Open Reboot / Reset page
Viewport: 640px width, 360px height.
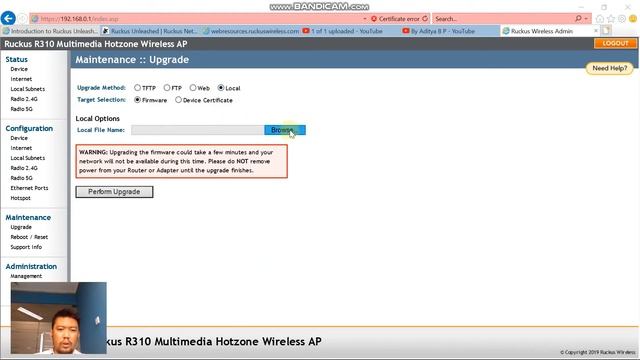[29, 237]
